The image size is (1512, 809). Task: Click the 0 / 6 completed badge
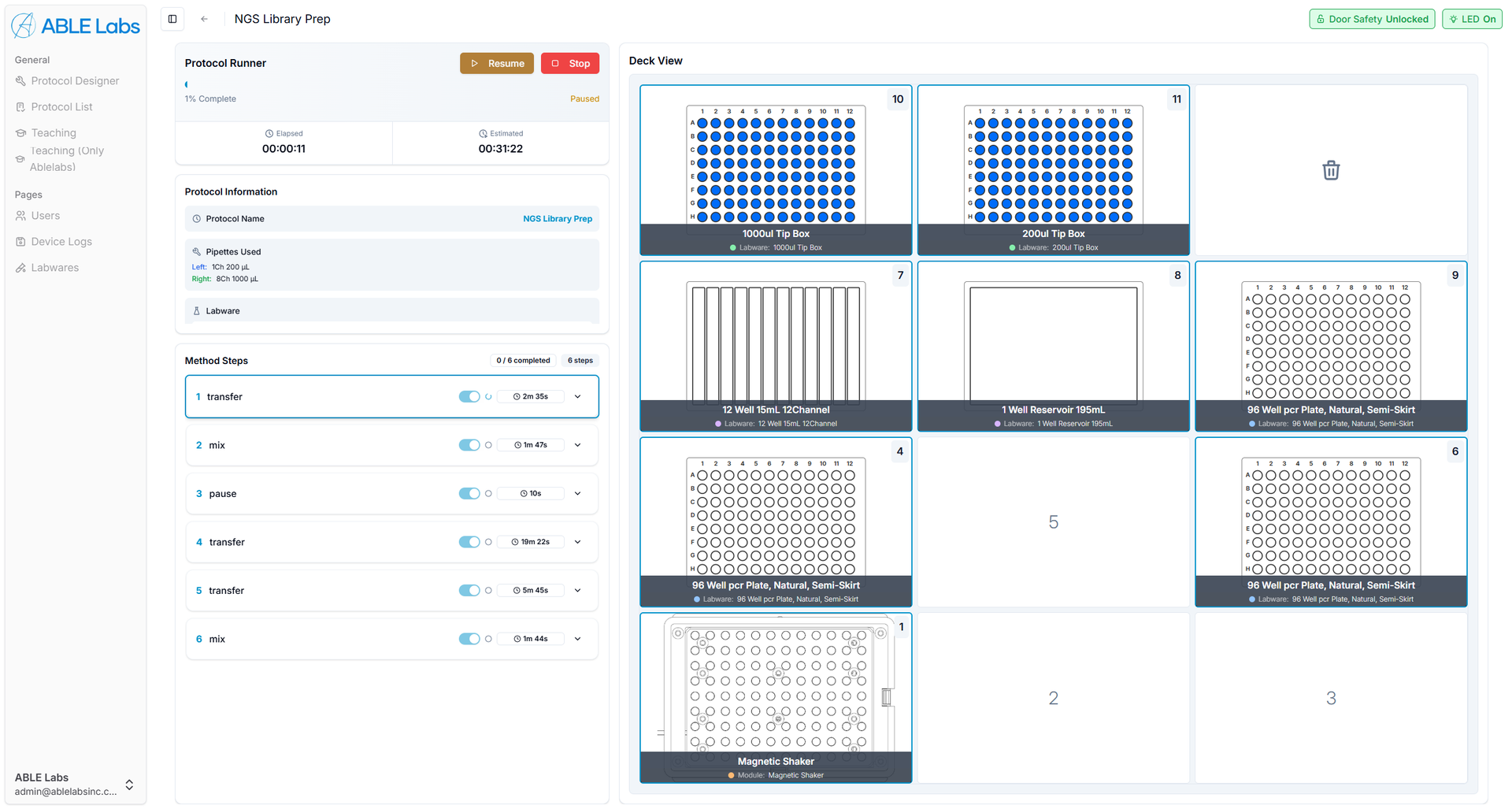click(523, 361)
